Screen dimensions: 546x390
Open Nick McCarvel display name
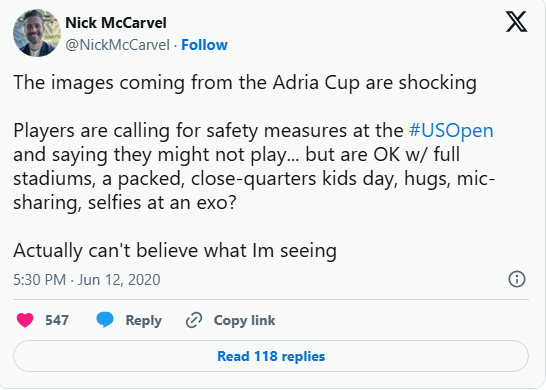tap(116, 23)
